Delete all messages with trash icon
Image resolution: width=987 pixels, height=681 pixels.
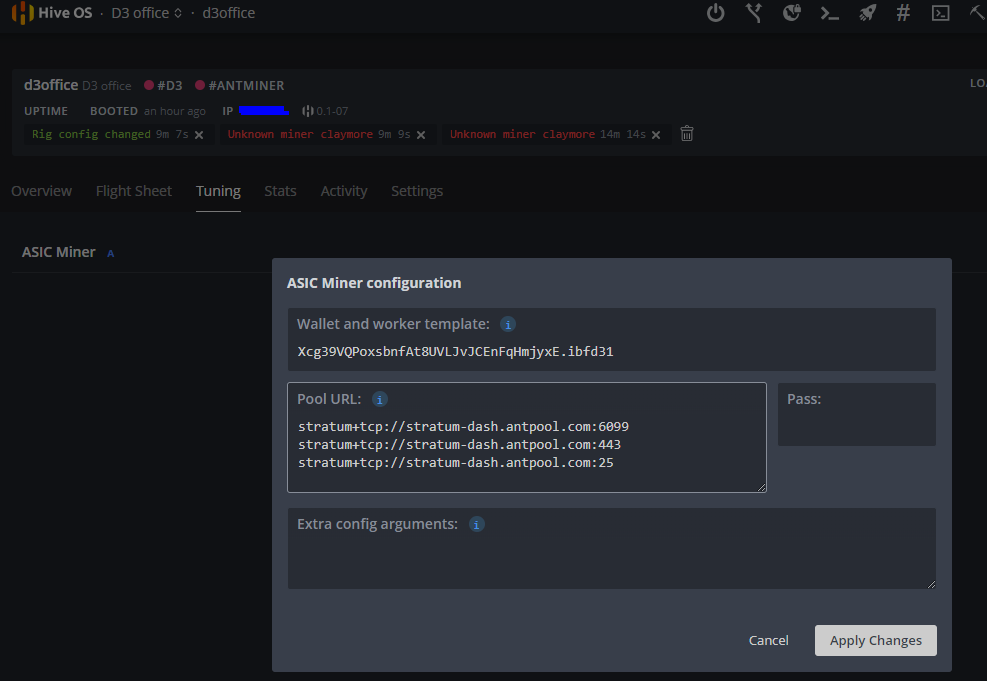(687, 133)
